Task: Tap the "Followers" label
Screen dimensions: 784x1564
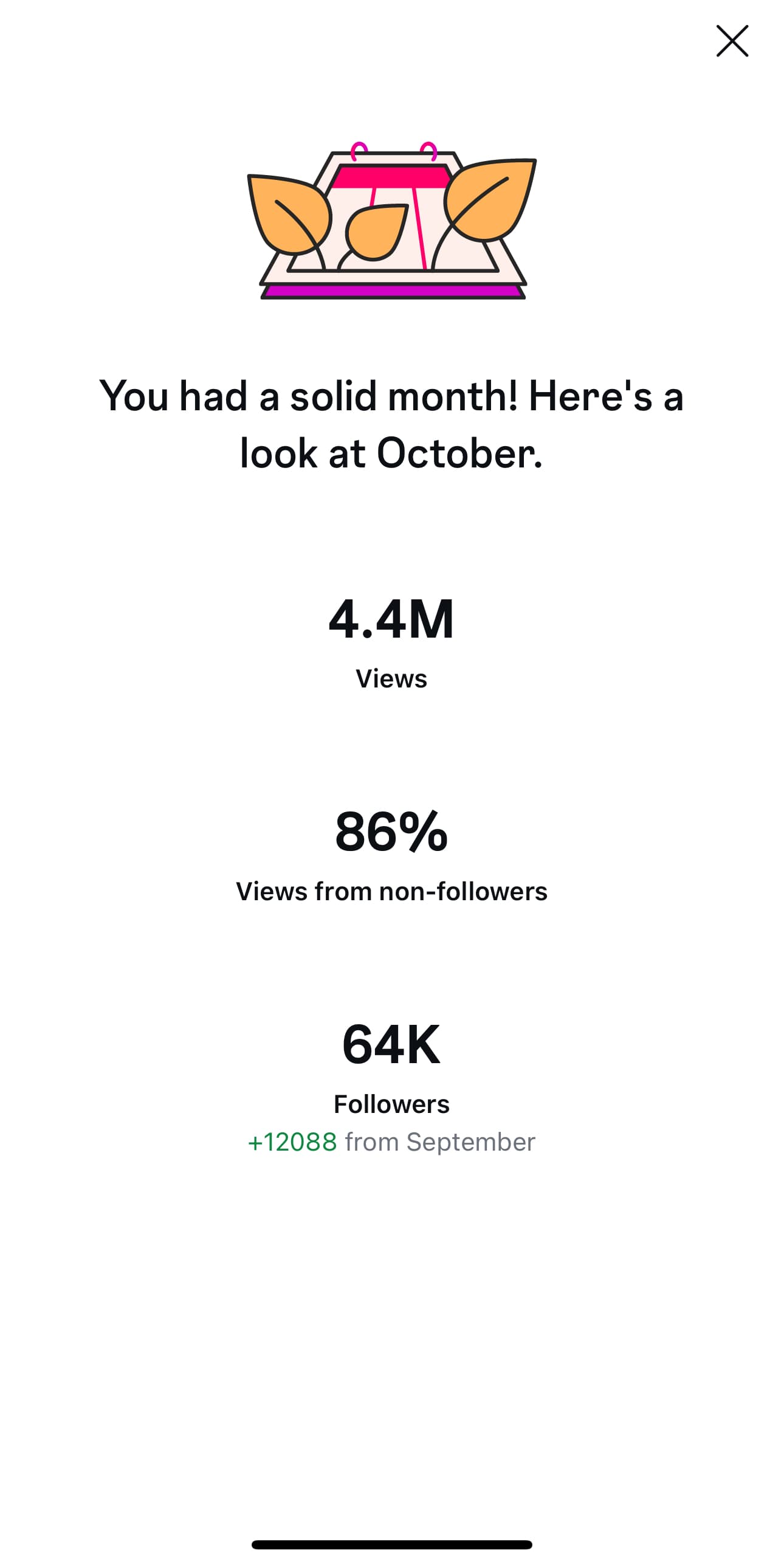Action: (x=391, y=1104)
